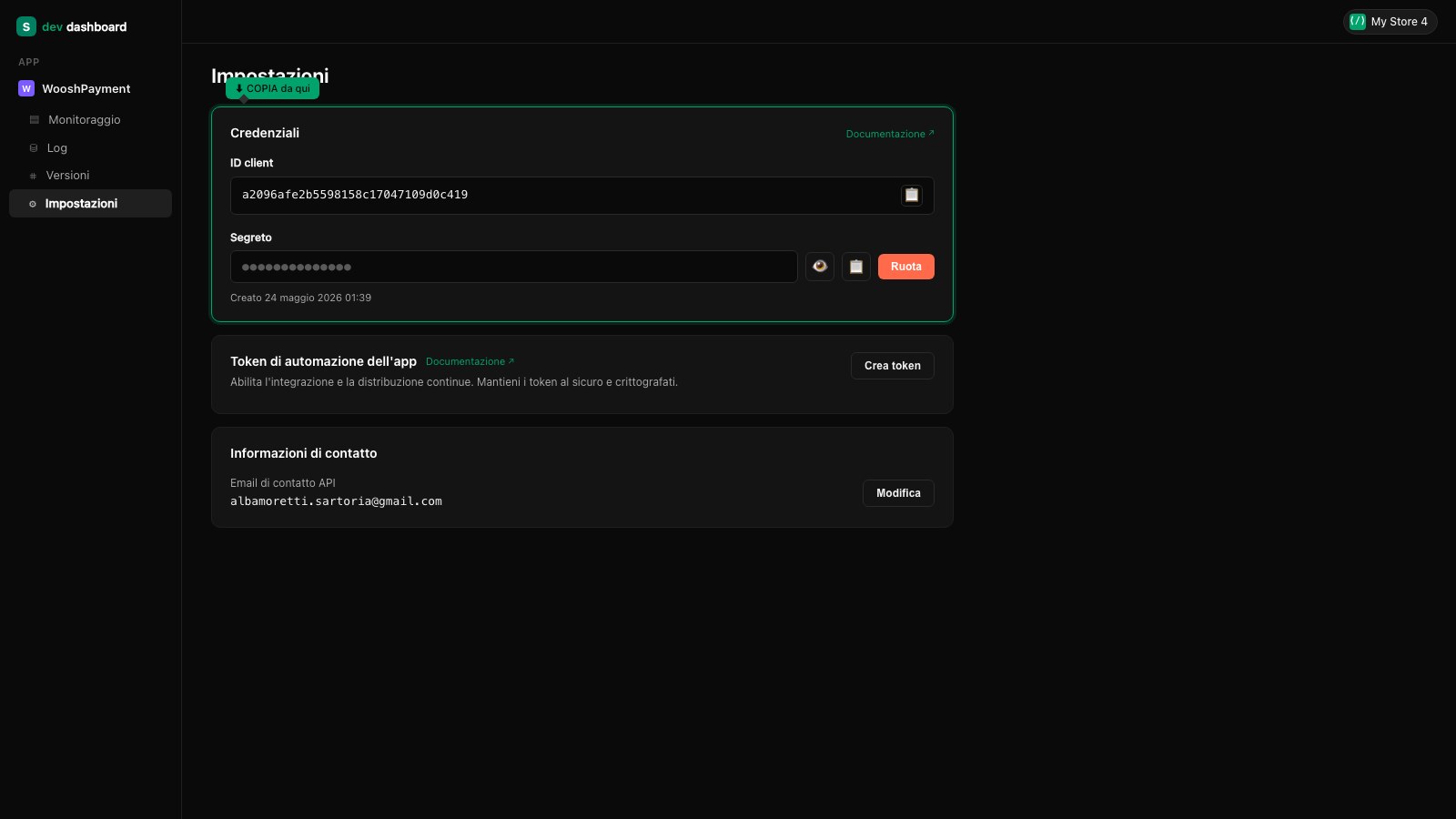1456x819 pixels.
Task: Open Credenziali Documentazione link
Action: (890, 134)
